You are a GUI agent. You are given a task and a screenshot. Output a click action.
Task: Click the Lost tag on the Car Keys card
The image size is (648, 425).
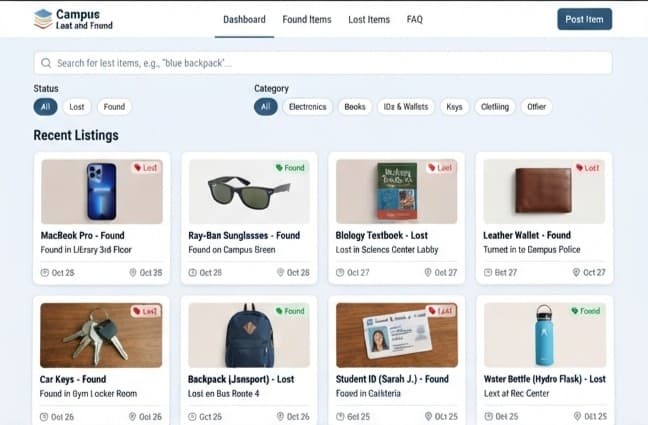coord(145,311)
